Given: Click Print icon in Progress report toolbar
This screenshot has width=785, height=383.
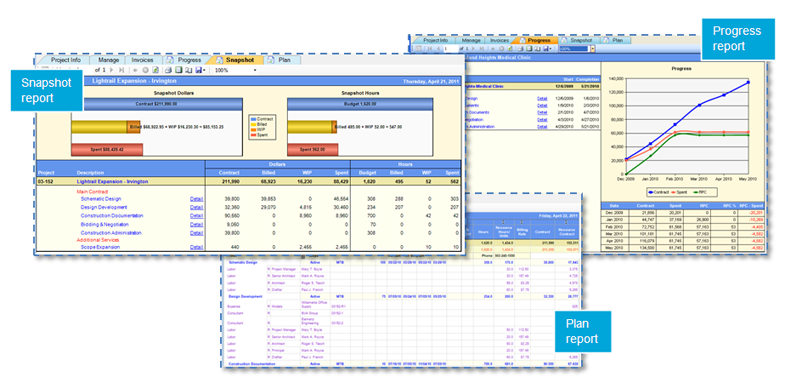Looking at the screenshot, I should point(521,49).
